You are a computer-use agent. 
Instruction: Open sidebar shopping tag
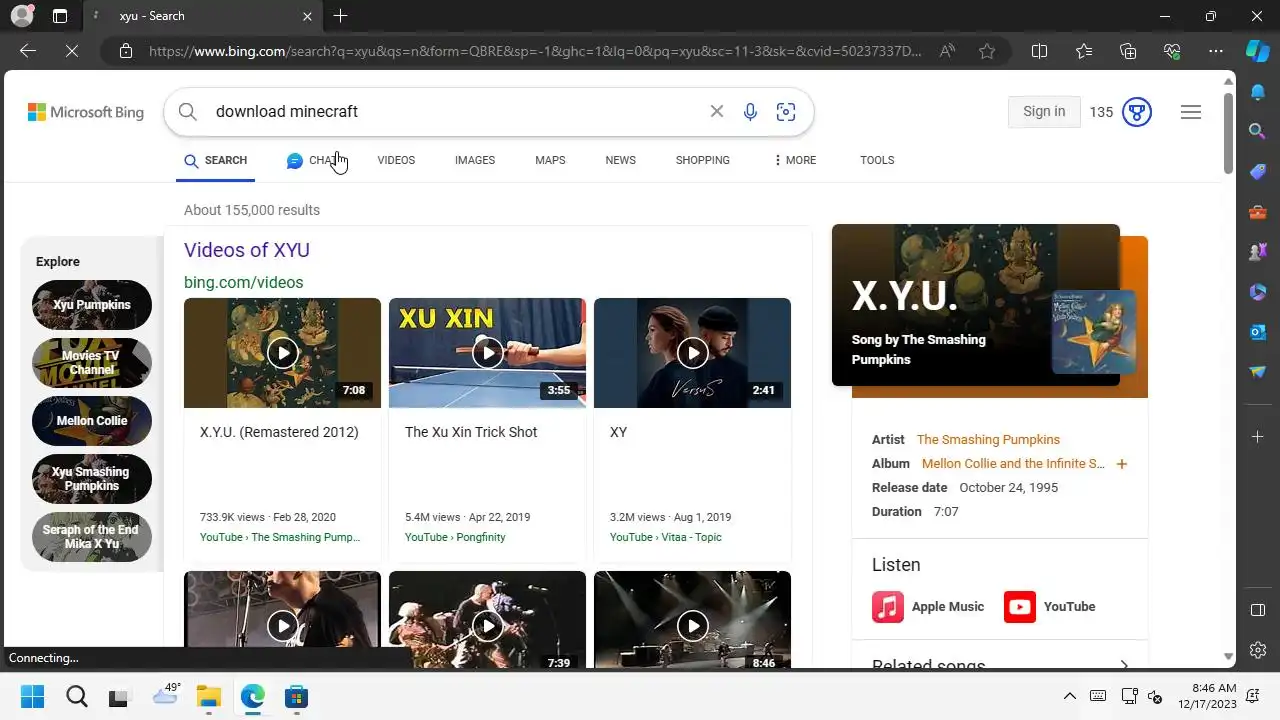point(1258,172)
